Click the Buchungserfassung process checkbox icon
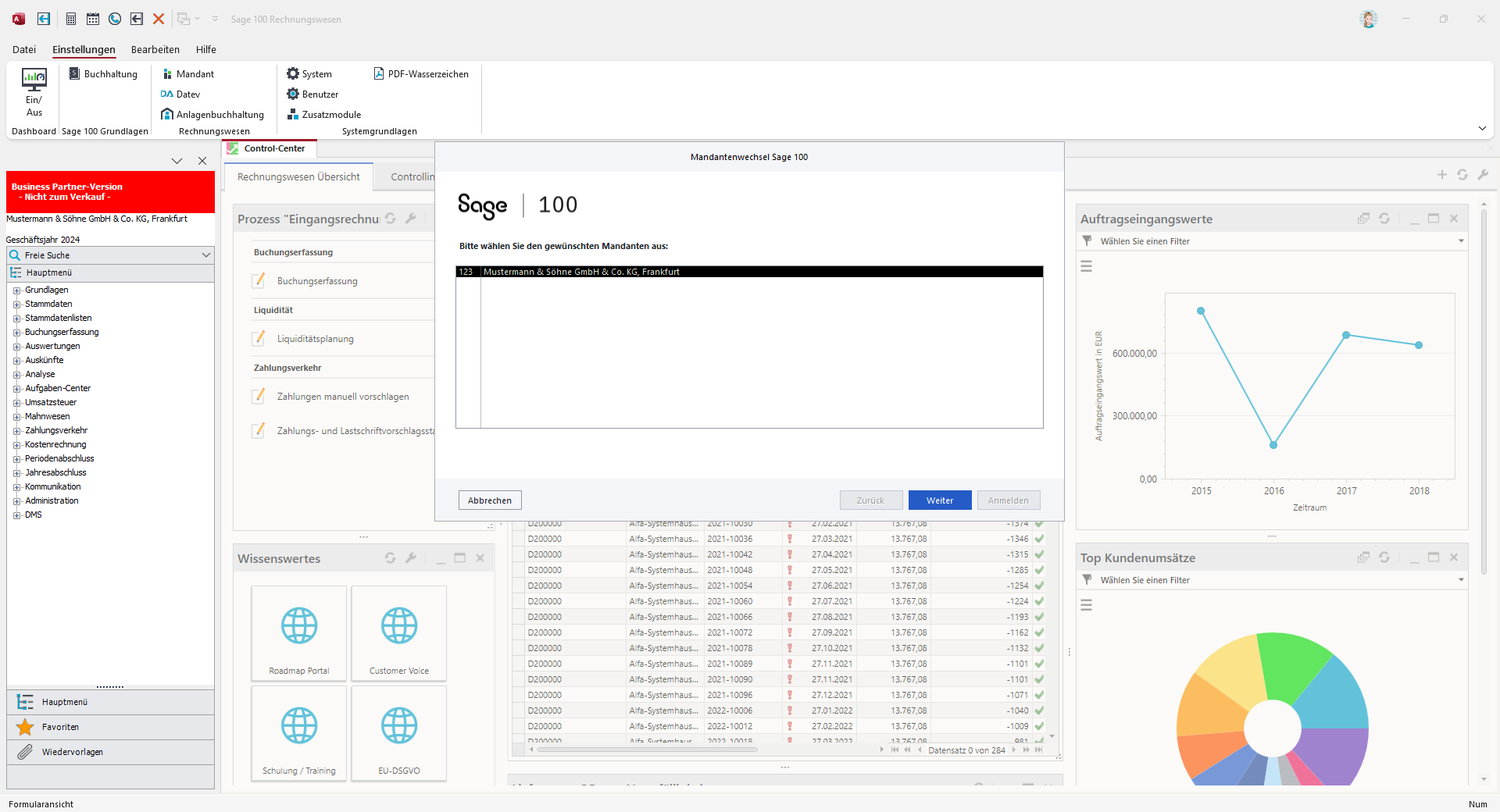This screenshot has width=1500, height=812. tap(259, 281)
